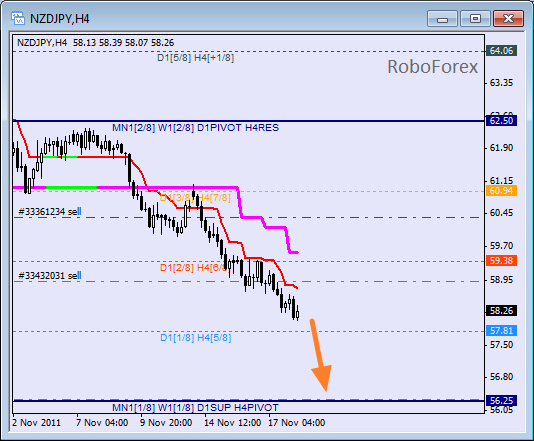Maximize the NZDJPY,H4 chart window
Screen dimensions: 534x441
(475, 18)
